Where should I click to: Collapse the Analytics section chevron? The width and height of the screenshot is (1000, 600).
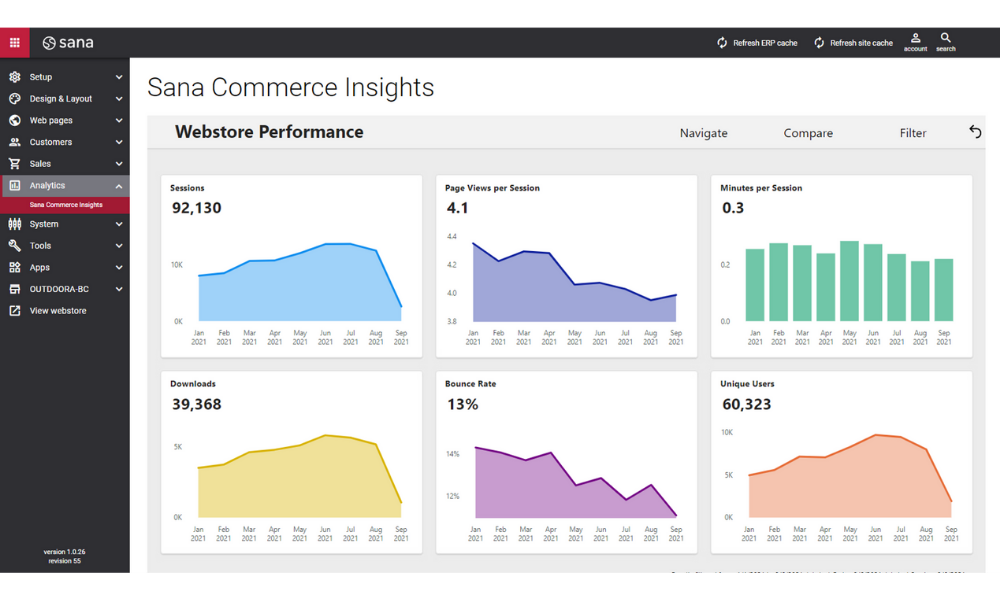(x=119, y=186)
